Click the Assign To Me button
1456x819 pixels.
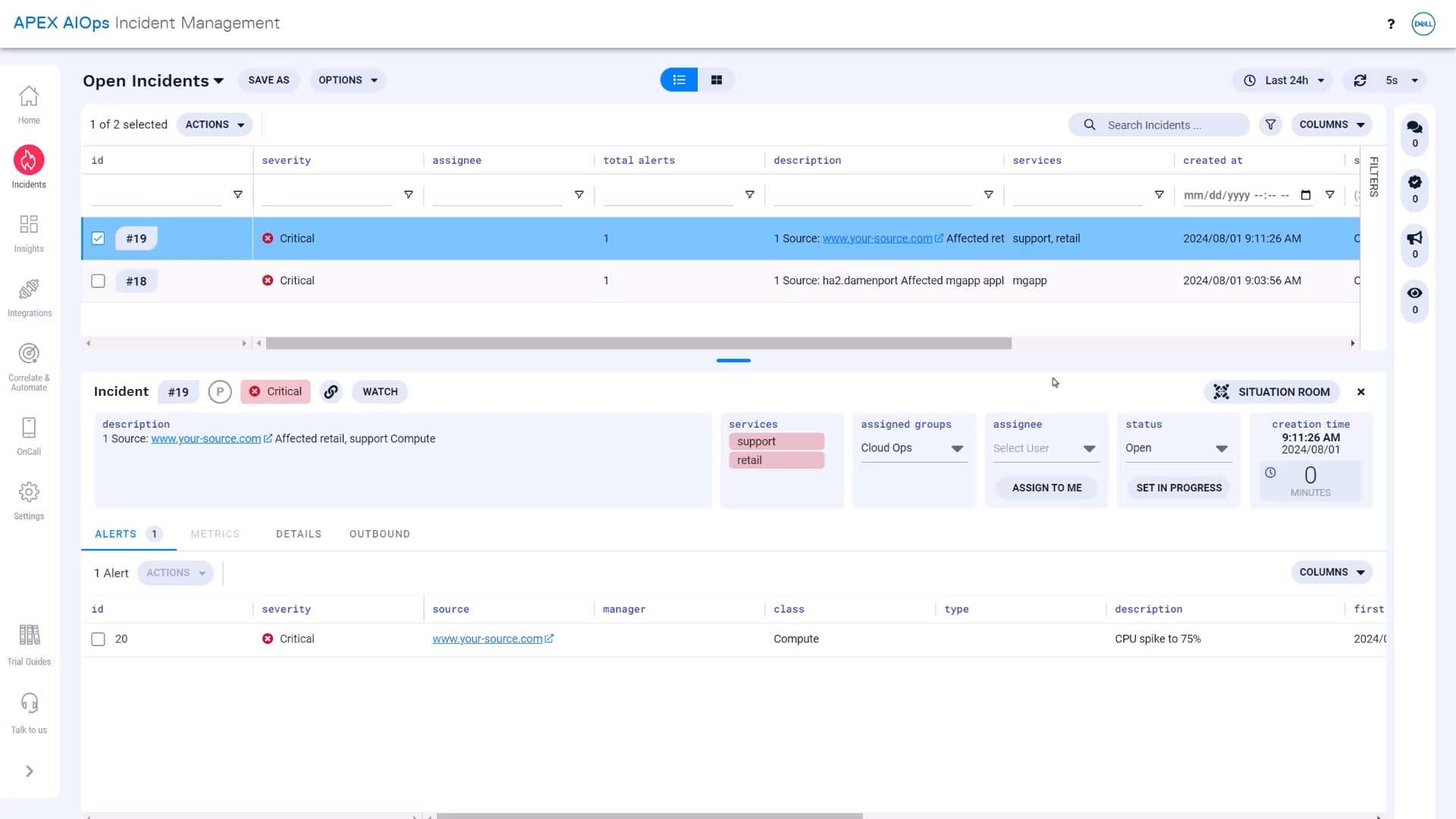click(x=1046, y=488)
